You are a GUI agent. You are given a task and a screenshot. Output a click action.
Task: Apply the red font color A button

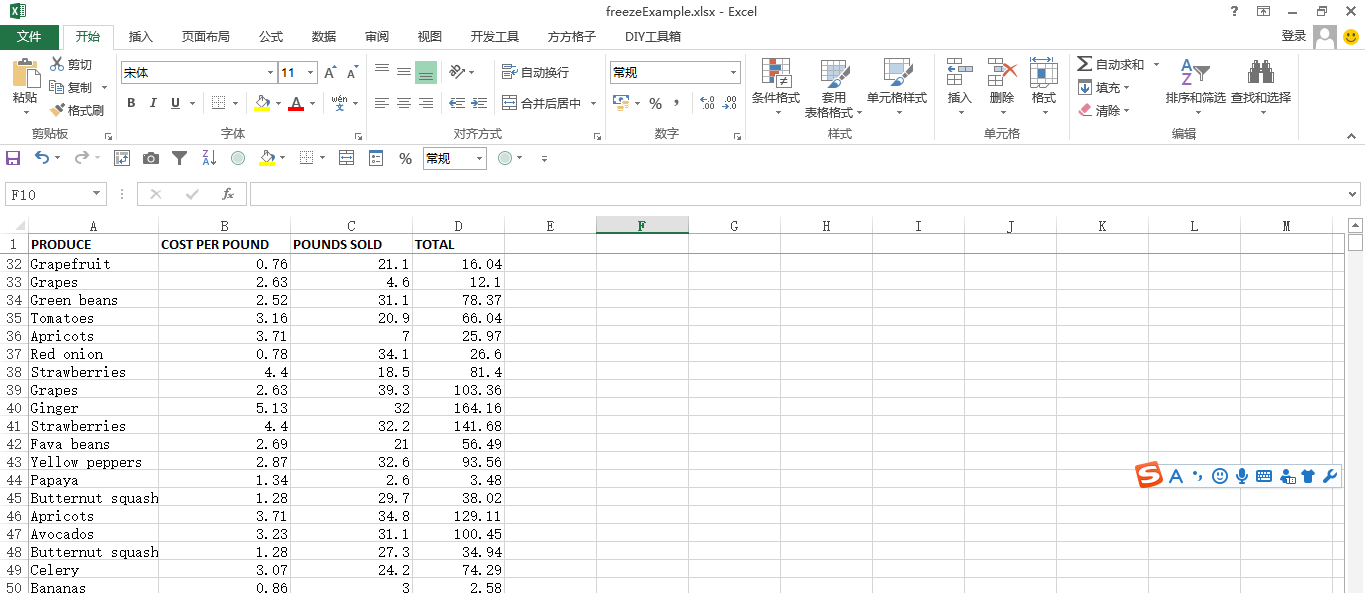296,103
